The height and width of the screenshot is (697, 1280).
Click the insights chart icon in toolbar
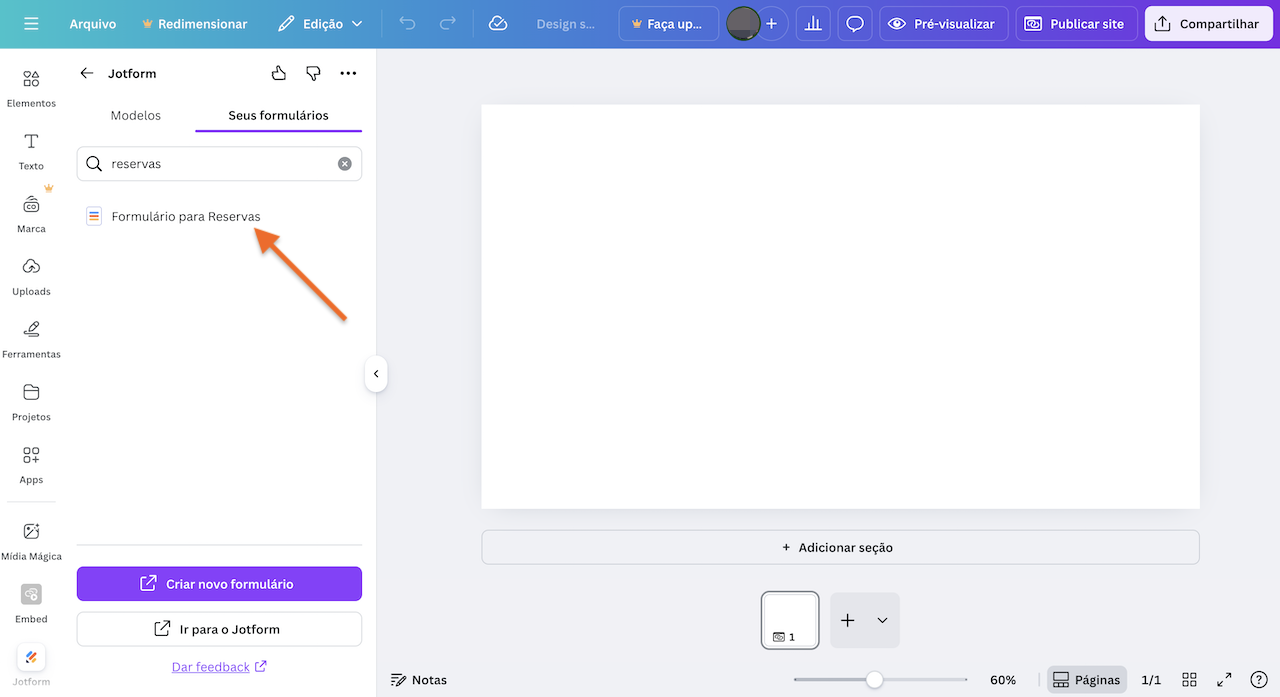[x=812, y=23]
